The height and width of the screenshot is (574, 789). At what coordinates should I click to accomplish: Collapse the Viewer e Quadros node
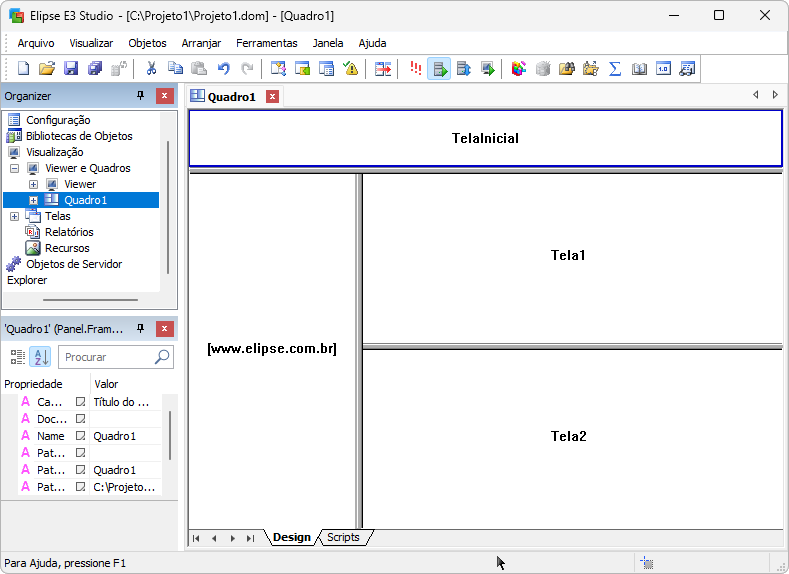point(15,168)
